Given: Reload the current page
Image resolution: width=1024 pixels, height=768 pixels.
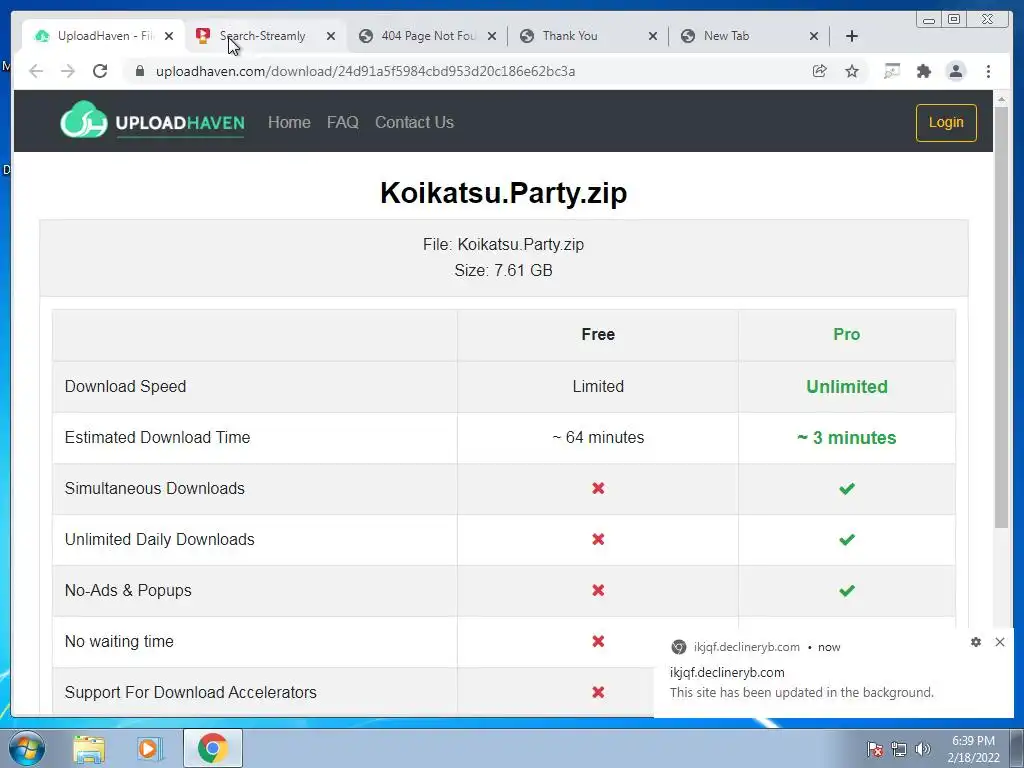Looking at the screenshot, I should tap(100, 71).
